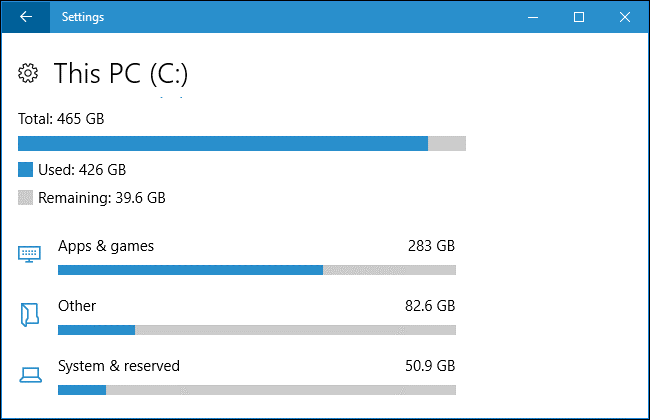Click the Other folder icon
This screenshot has width=650, height=420.
(x=30, y=315)
